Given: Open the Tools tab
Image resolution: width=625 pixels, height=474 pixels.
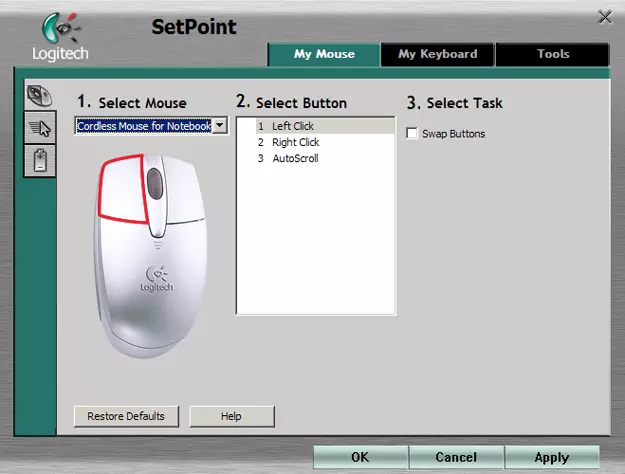Looking at the screenshot, I should point(553,54).
